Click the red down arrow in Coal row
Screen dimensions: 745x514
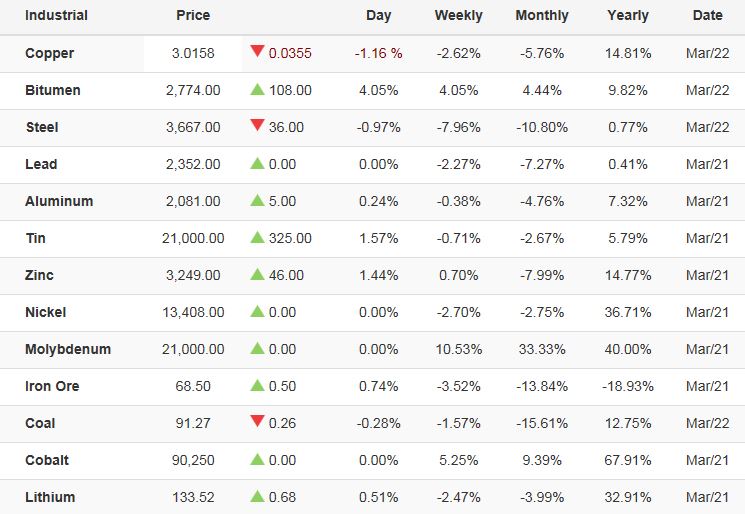(257, 422)
